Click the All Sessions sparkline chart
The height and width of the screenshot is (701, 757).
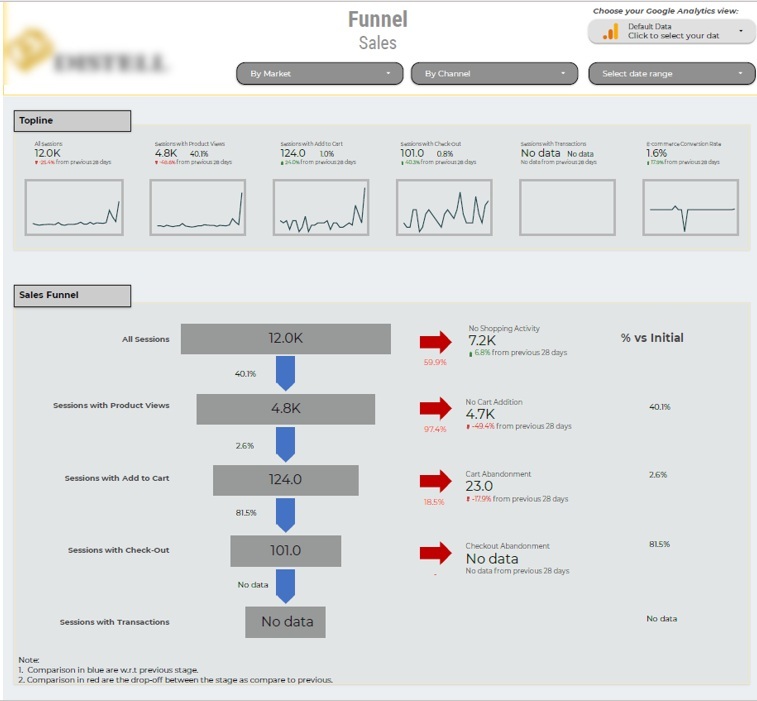pyautogui.click(x=74, y=208)
